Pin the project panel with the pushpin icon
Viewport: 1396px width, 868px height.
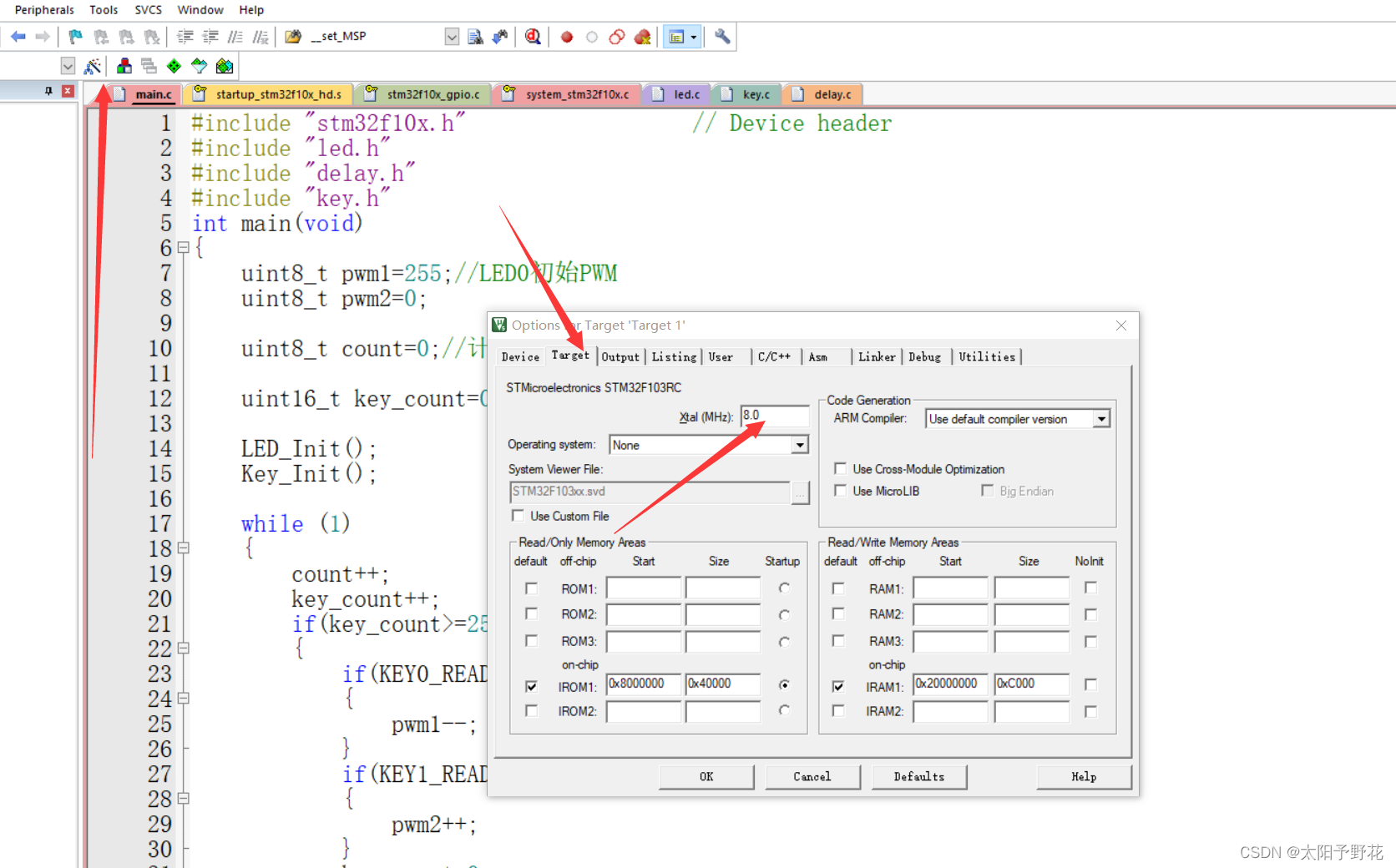tap(48, 91)
